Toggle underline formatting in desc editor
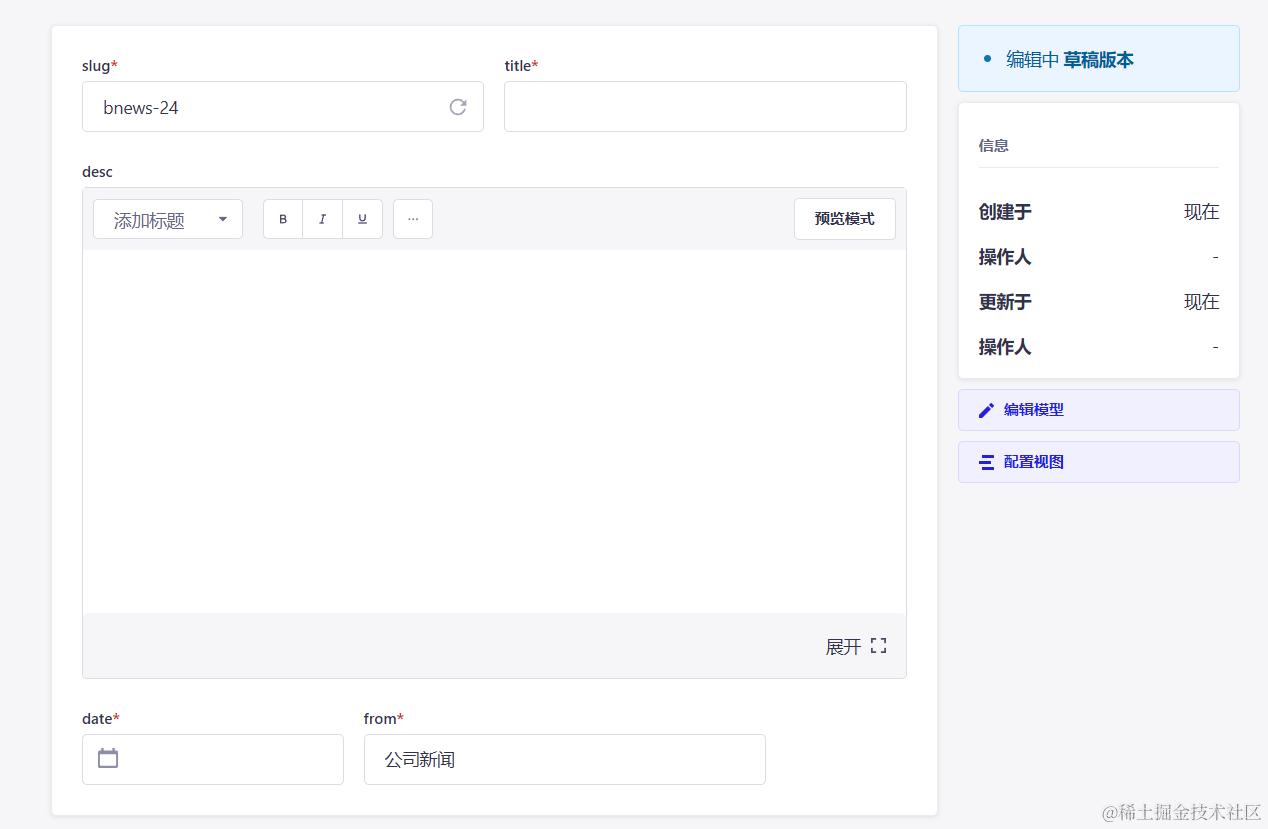Viewport: 1268px width, 829px height. pos(362,219)
